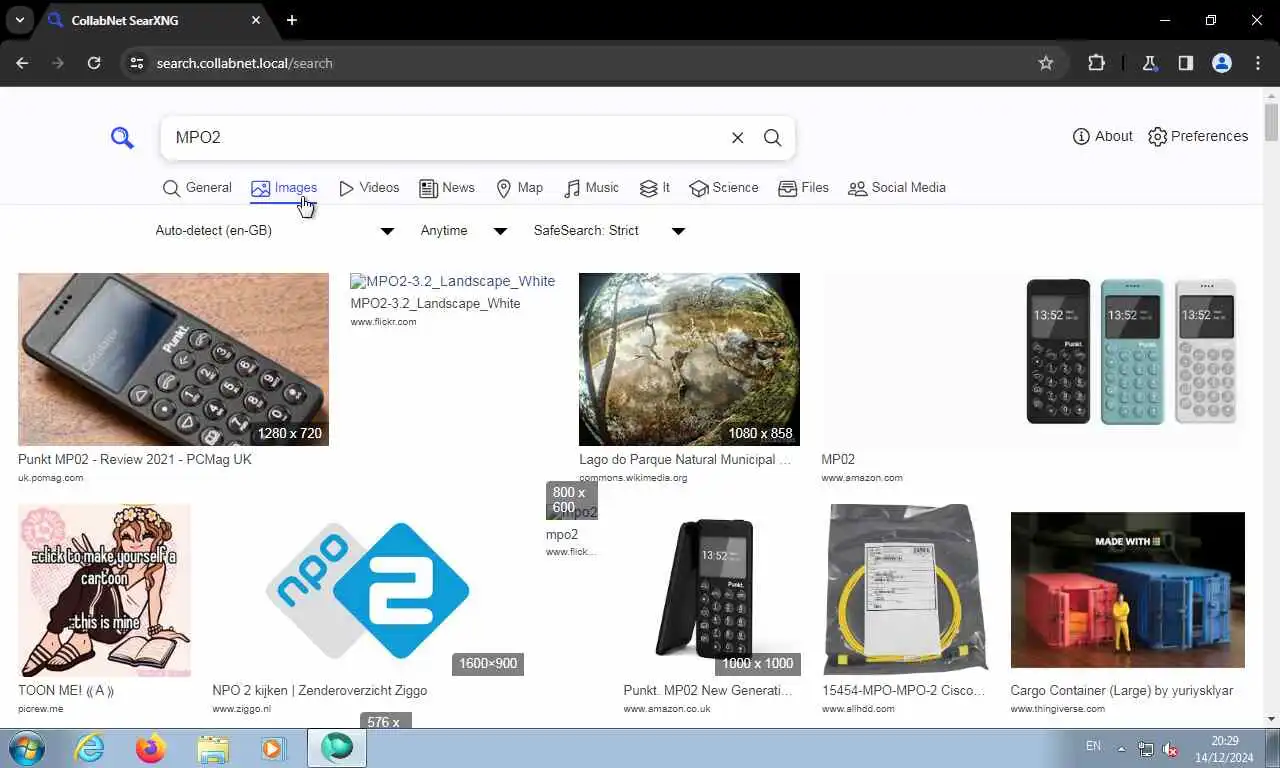Screen dimensions: 1280x768
Task: Open the Windows Start menu
Action: [26, 748]
